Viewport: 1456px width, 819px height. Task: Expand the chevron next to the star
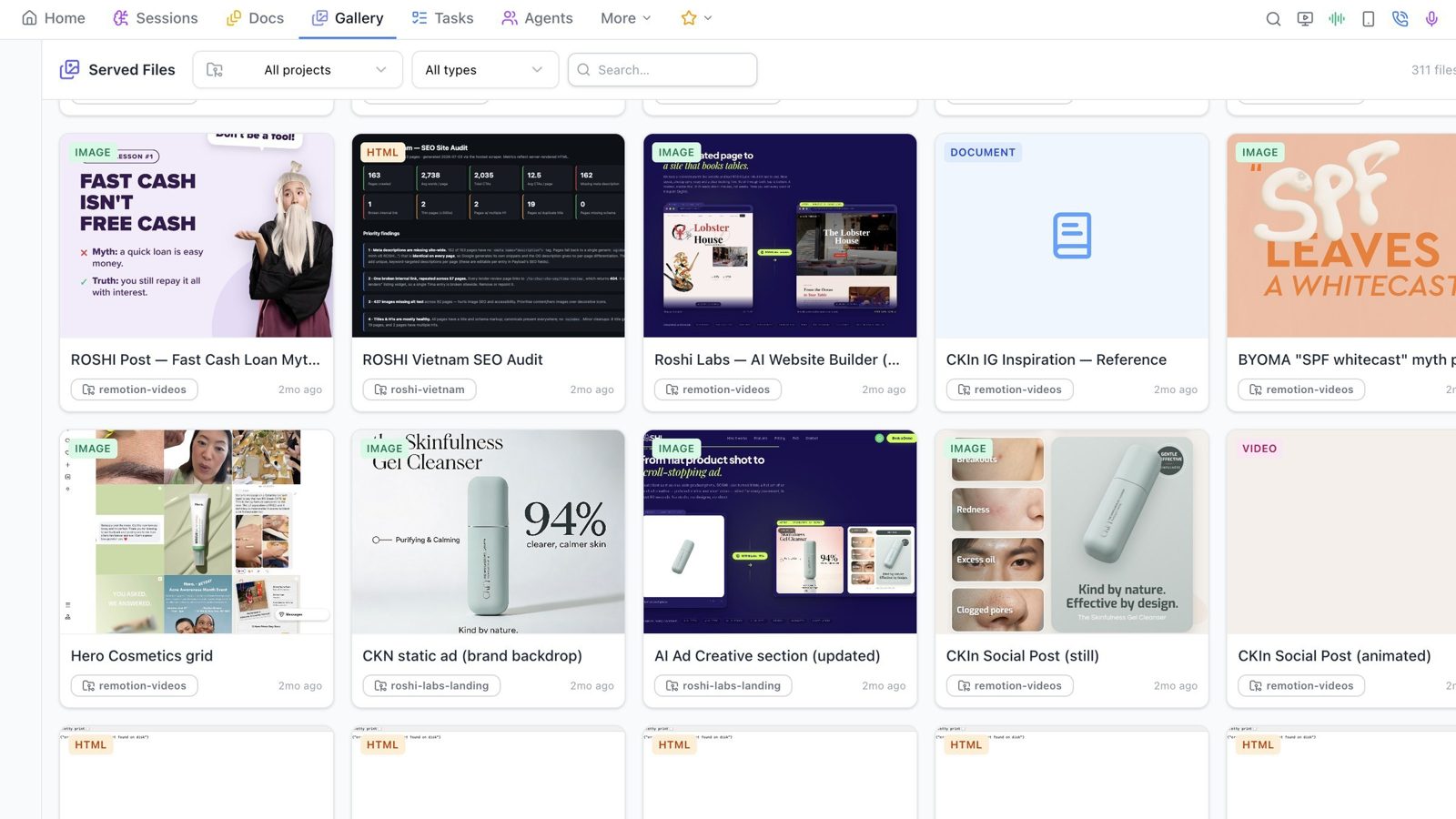click(708, 18)
